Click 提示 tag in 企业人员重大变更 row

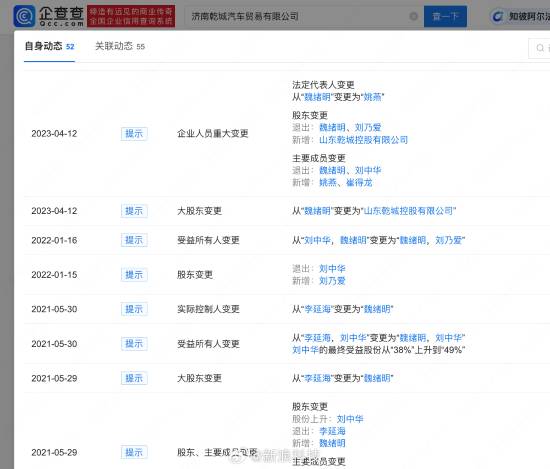click(134, 134)
